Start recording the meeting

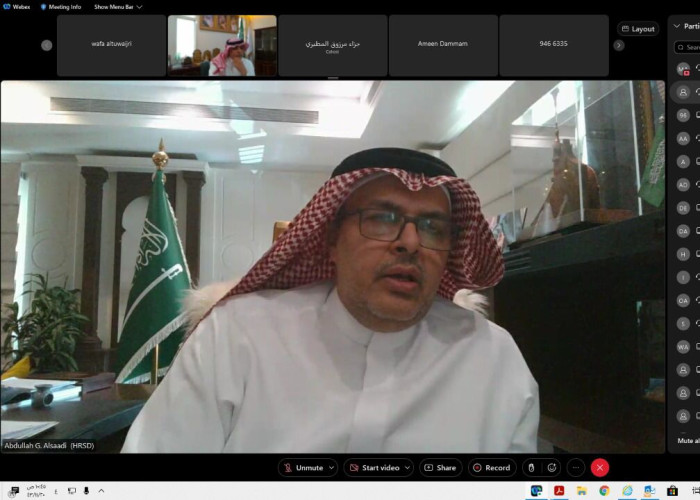491,467
